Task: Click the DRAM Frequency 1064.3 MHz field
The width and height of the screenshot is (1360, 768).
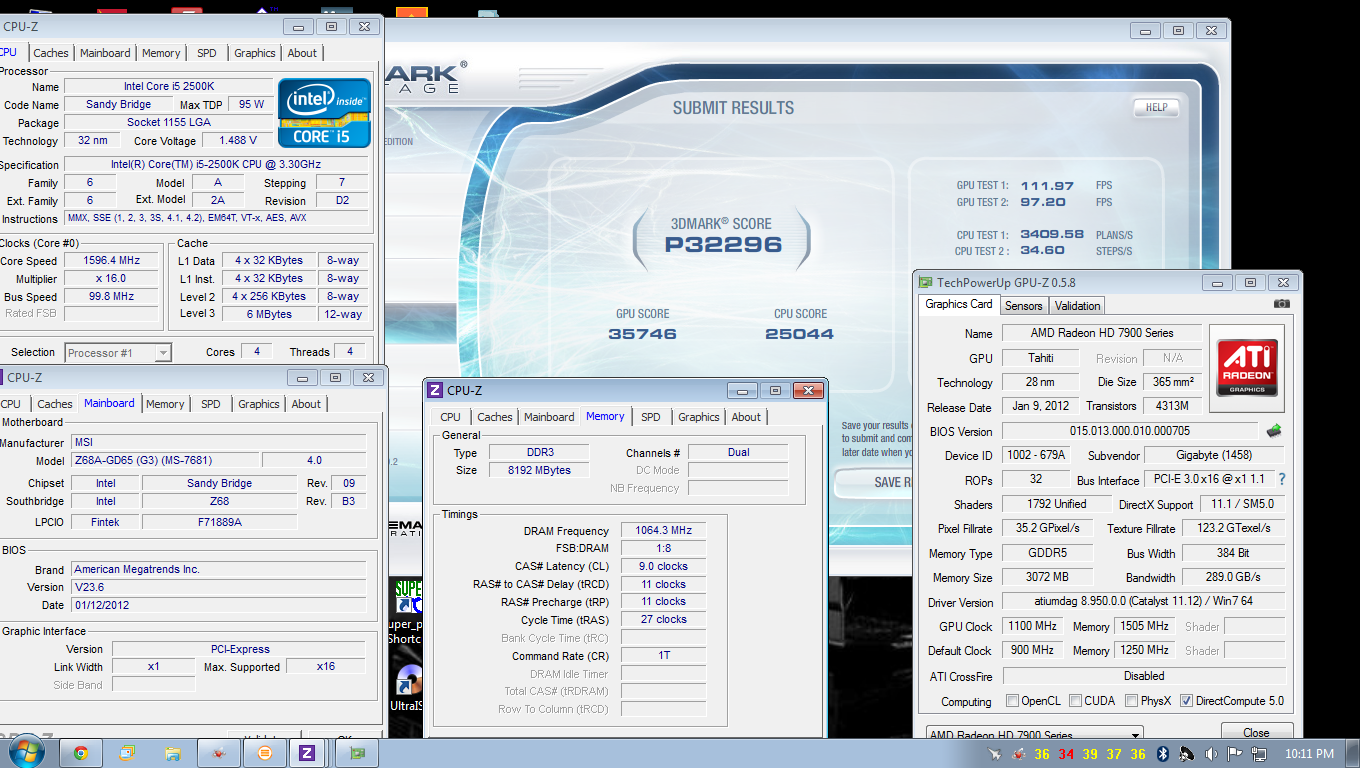Action: [x=663, y=531]
